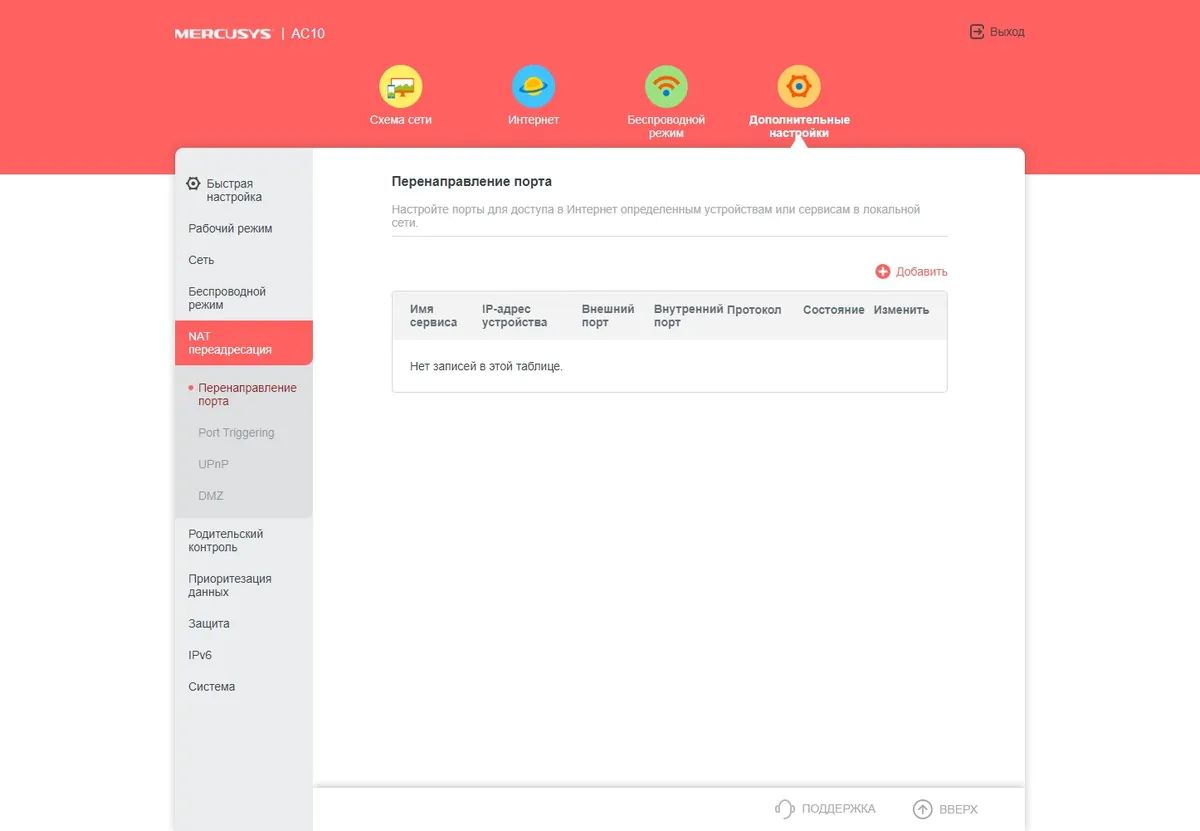
Task: Click the plus icon next to Добавить
Action: coord(883,272)
